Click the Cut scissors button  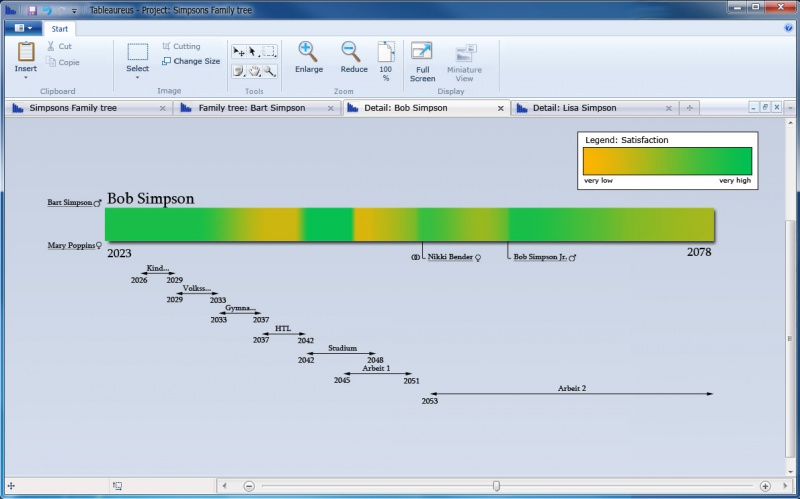pos(59,46)
